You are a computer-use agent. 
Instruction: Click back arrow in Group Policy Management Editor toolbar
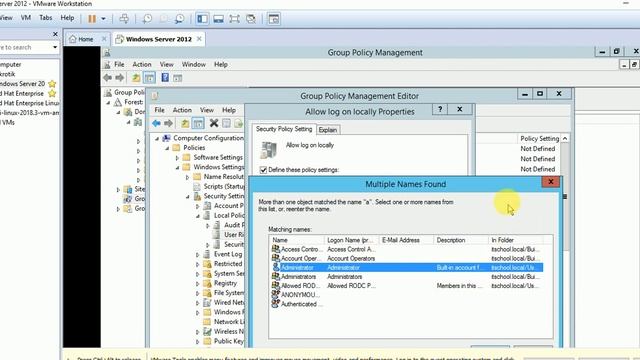point(156,123)
